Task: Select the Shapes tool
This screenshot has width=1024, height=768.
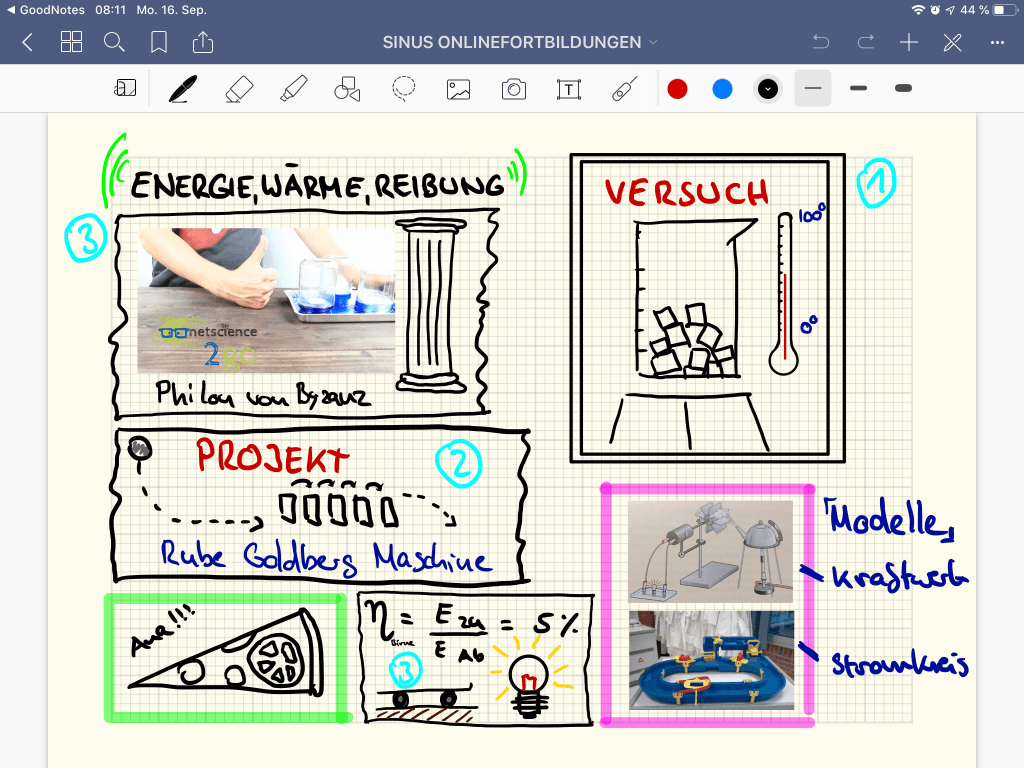Action: 347,89
